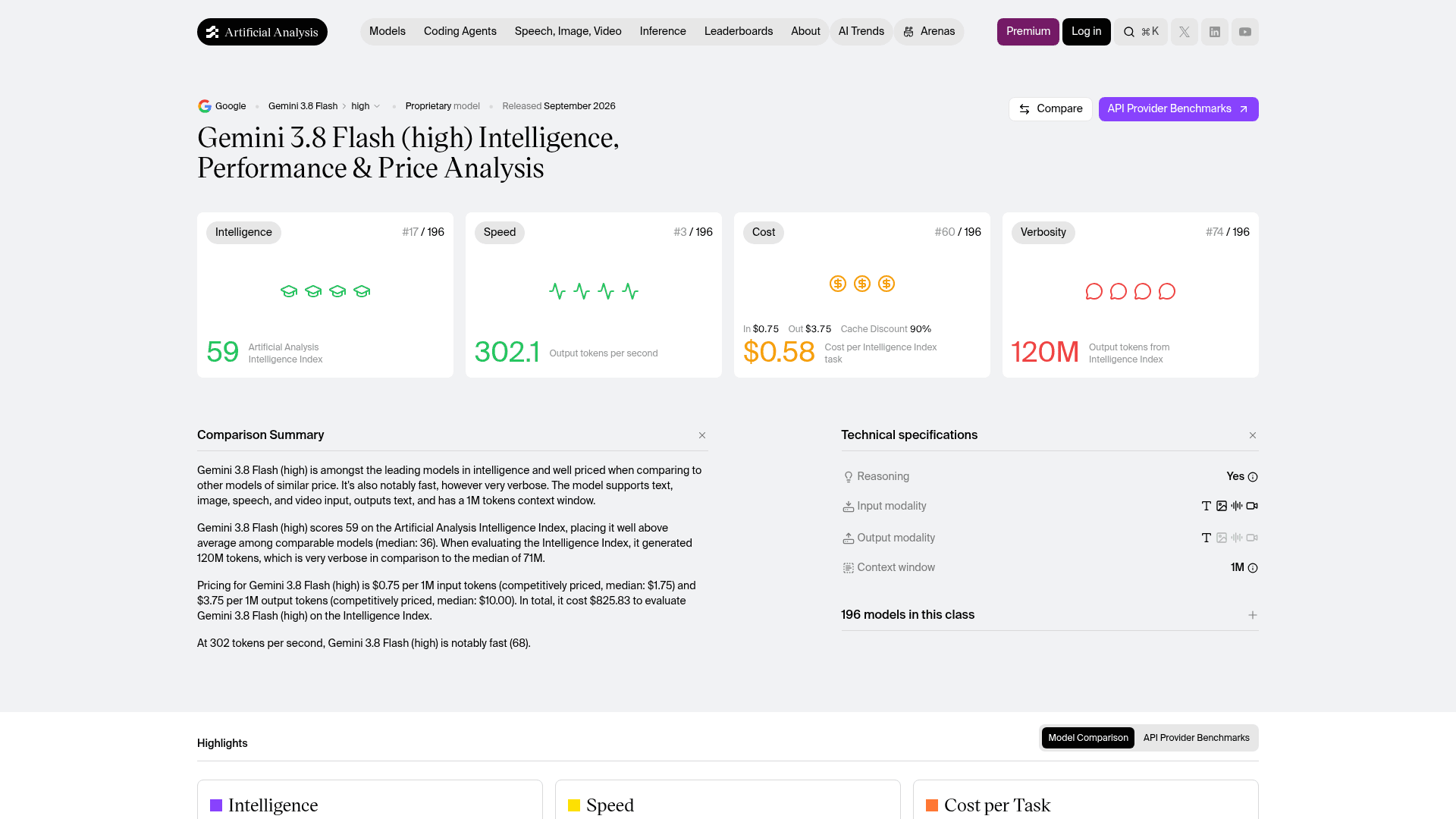1456x819 pixels.
Task: Click the dollar coin cost rating icons
Action: pyautogui.click(x=862, y=284)
